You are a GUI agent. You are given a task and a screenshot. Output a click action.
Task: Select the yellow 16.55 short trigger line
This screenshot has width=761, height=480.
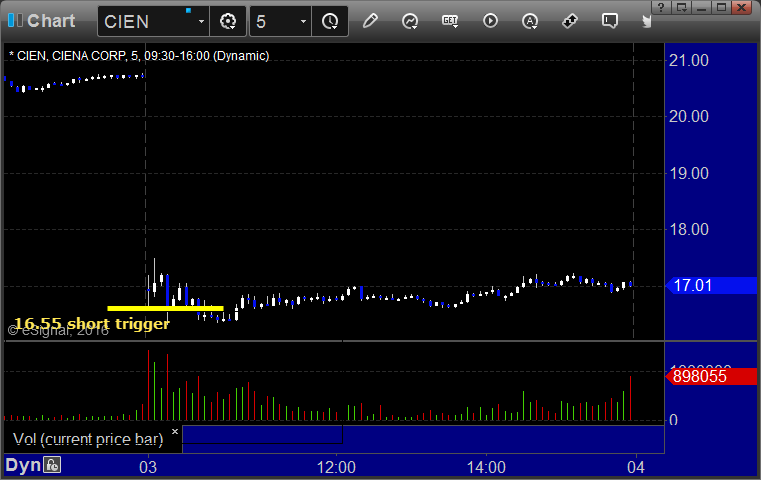(x=165, y=307)
